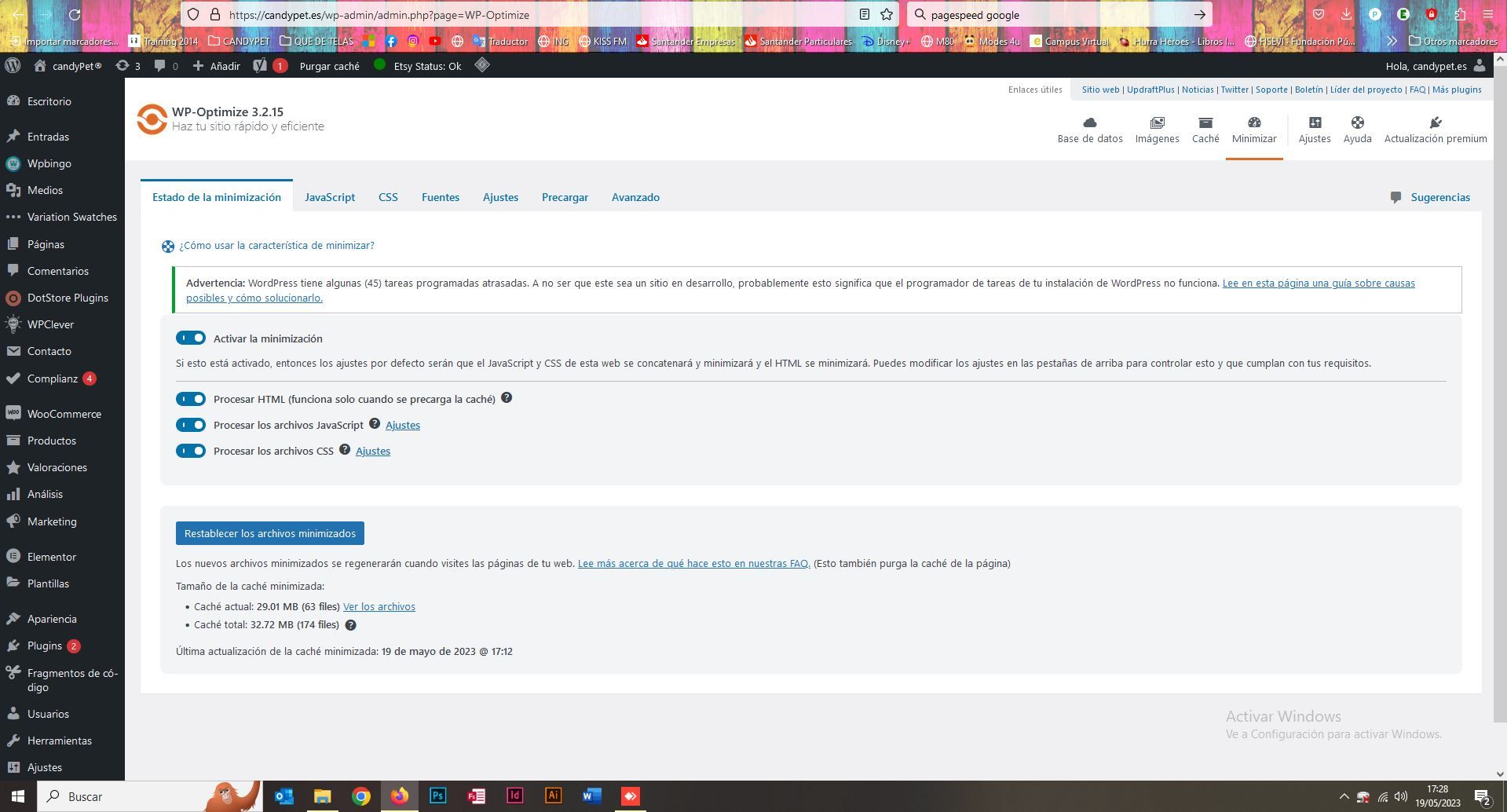Open Chrome from the taskbar

click(x=360, y=796)
